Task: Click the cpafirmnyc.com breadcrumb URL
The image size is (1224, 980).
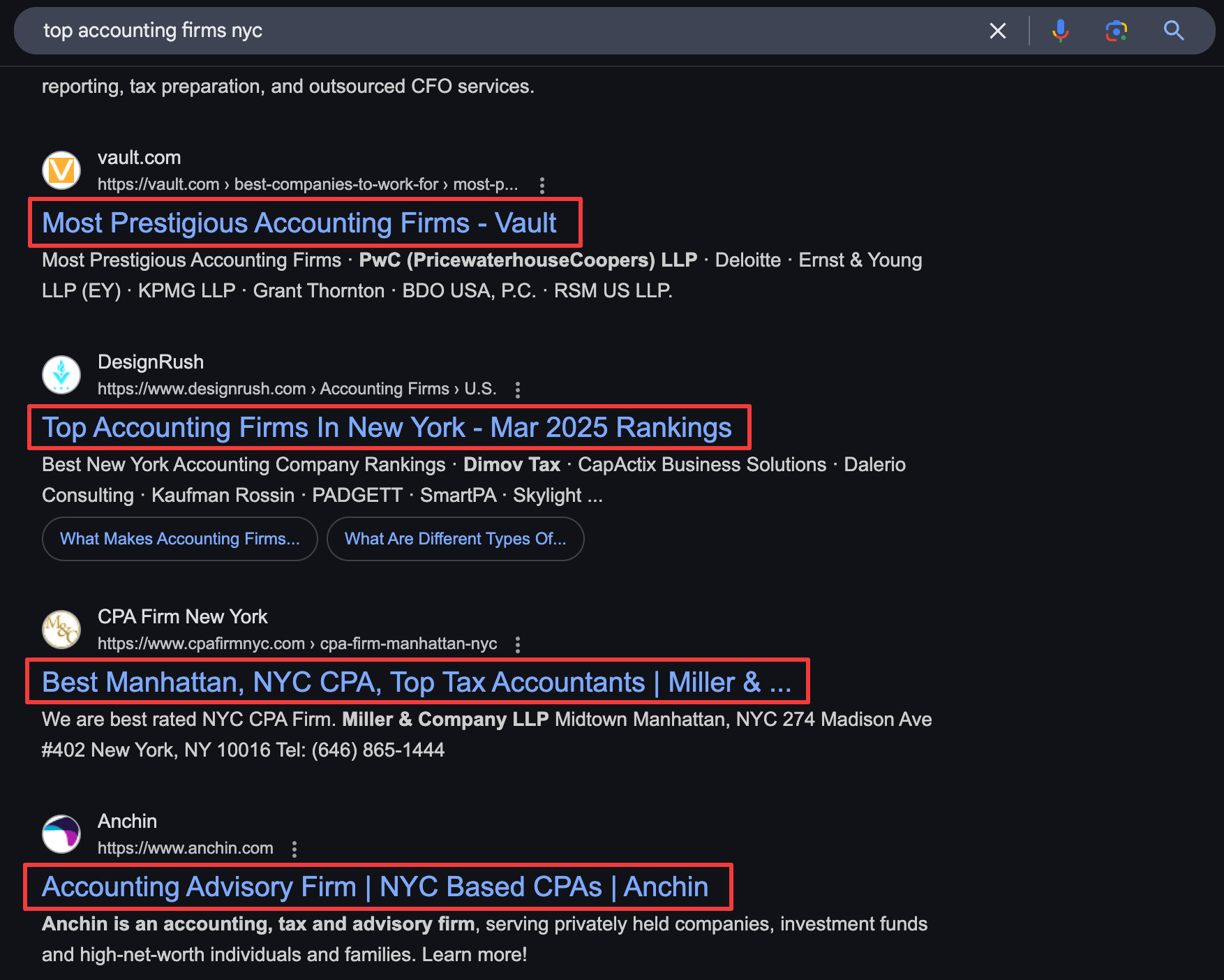Action: 297,644
